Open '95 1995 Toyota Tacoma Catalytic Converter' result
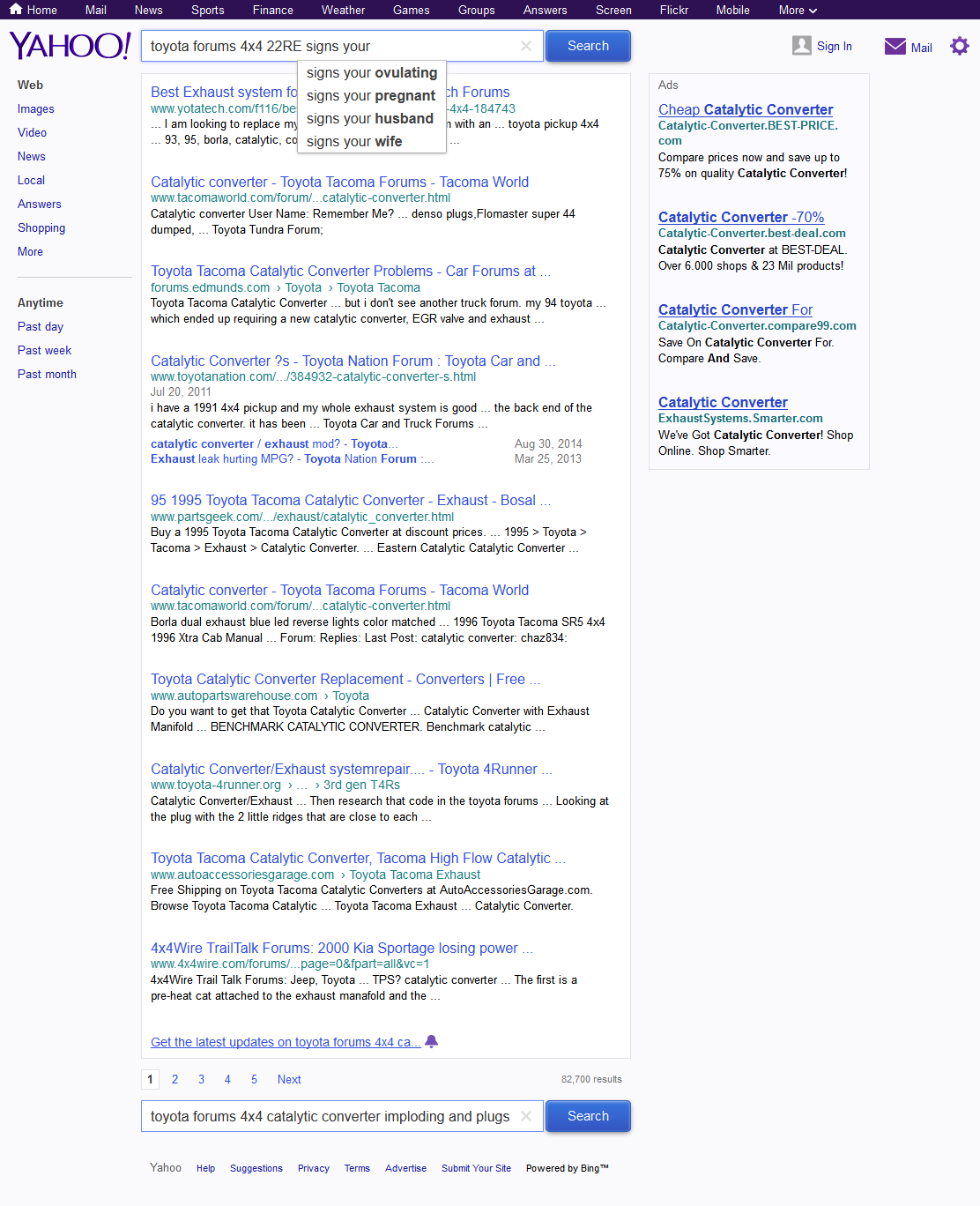The image size is (980, 1206). pyautogui.click(x=351, y=500)
